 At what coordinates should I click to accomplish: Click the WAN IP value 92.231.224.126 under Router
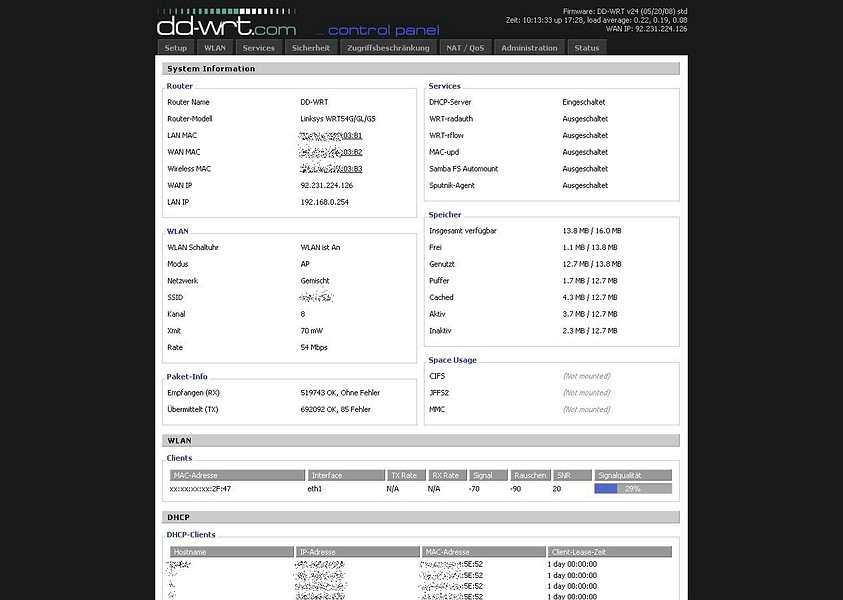pyautogui.click(x=327, y=185)
